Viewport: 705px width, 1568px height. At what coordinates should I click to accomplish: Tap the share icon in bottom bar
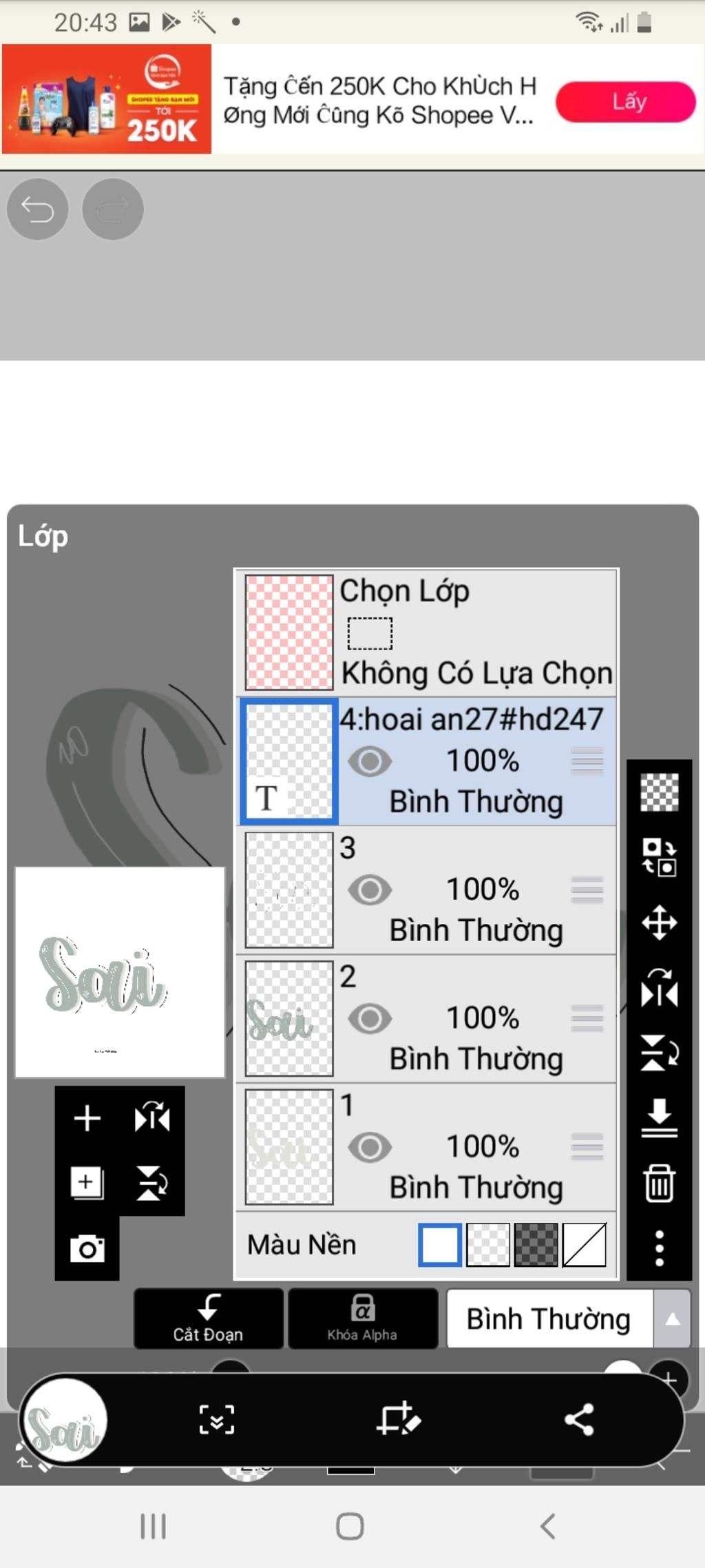pyautogui.click(x=579, y=1419)
